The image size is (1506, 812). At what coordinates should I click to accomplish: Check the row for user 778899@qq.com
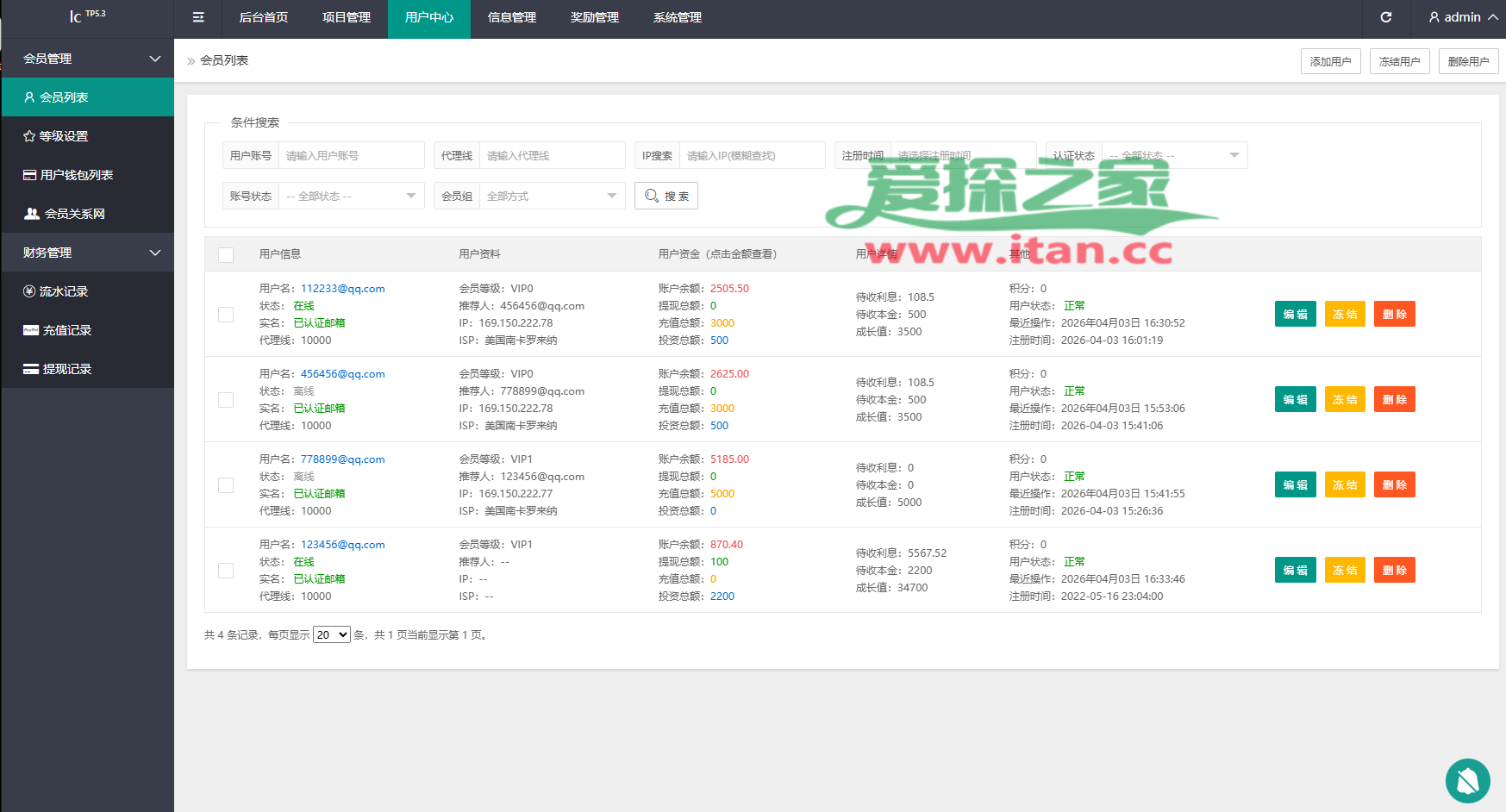tap(226, 485)
